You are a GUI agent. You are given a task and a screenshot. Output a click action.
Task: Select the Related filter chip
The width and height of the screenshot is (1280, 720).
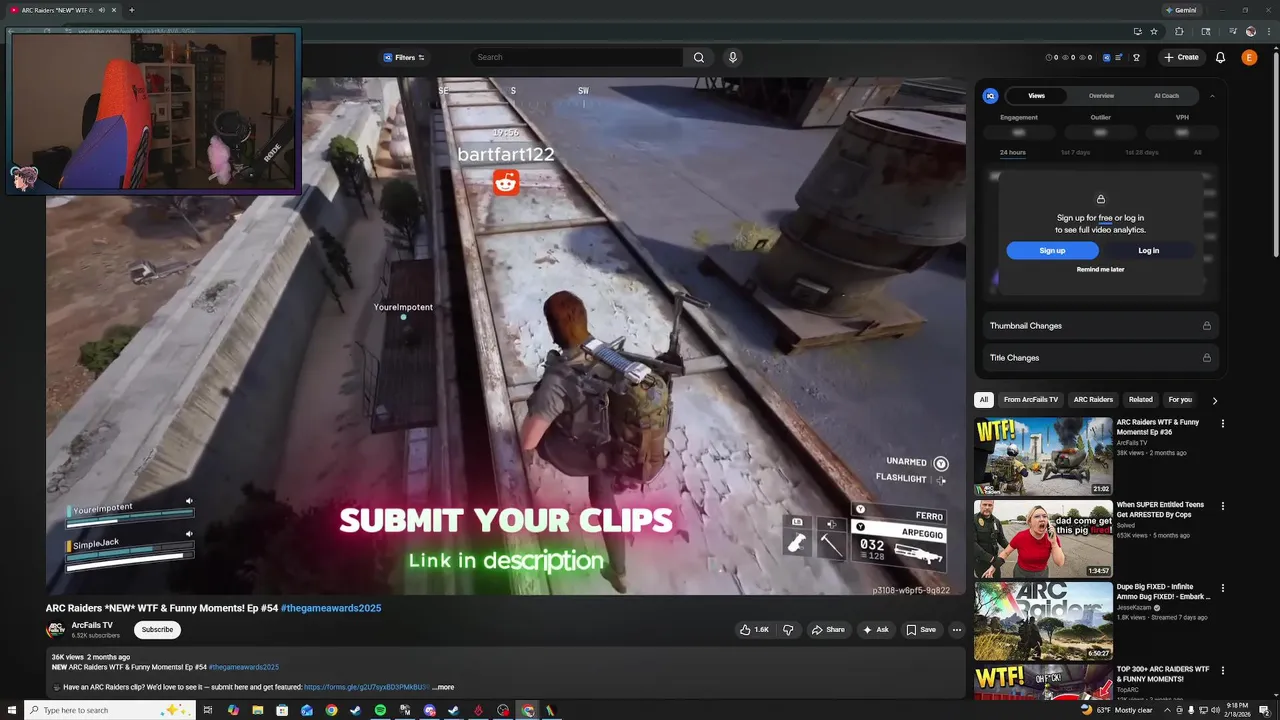coord(1140,400)
